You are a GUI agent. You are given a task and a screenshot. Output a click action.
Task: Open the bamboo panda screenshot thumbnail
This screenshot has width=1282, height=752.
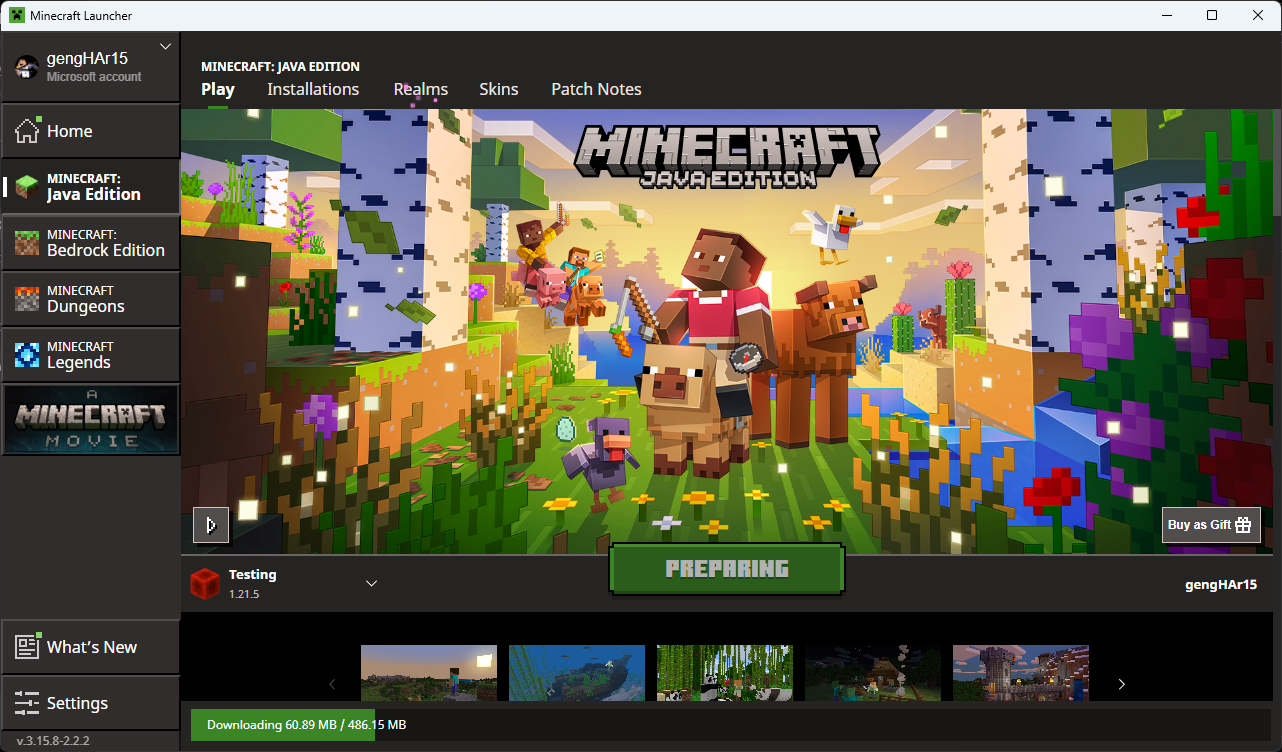tap(725, 673)
